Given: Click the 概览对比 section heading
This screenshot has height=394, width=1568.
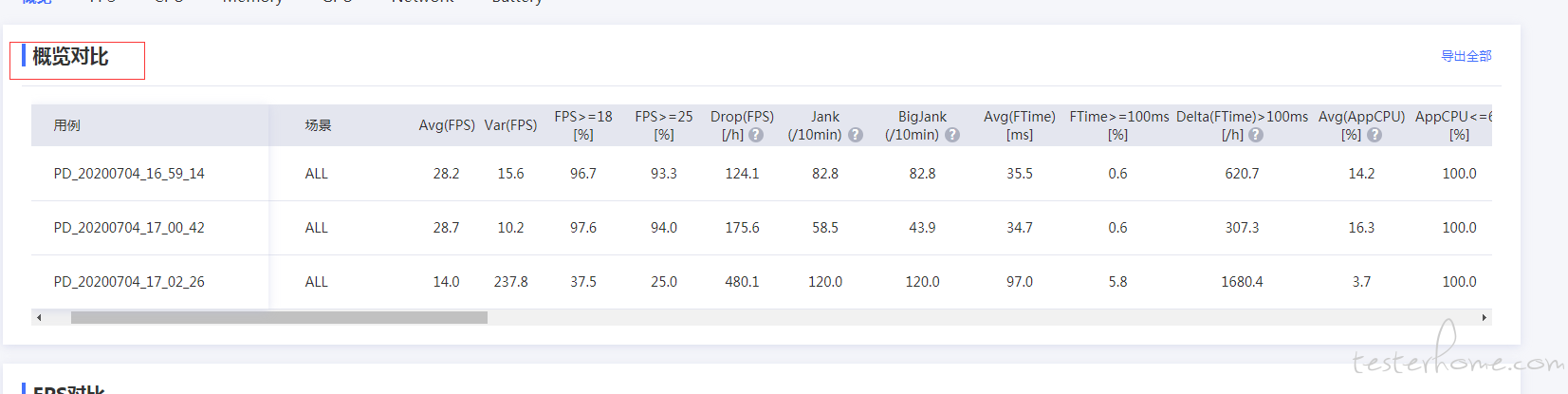Looking at the screenshot, I should point(71,57).
